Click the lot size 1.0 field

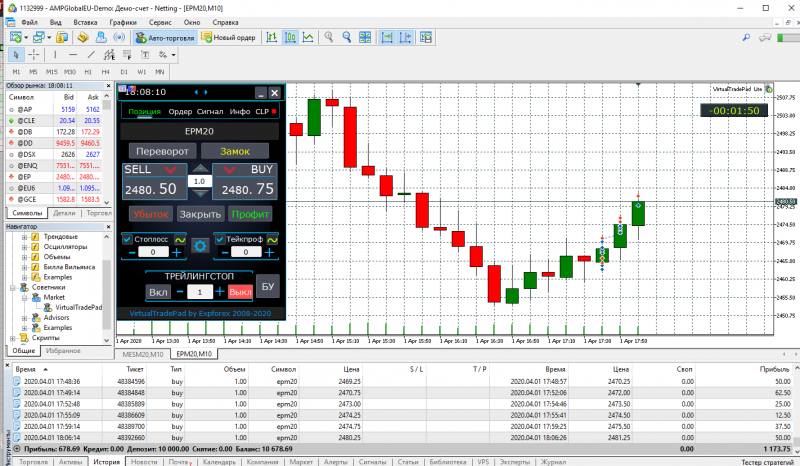pyautogui.click(x=199, y=181)
